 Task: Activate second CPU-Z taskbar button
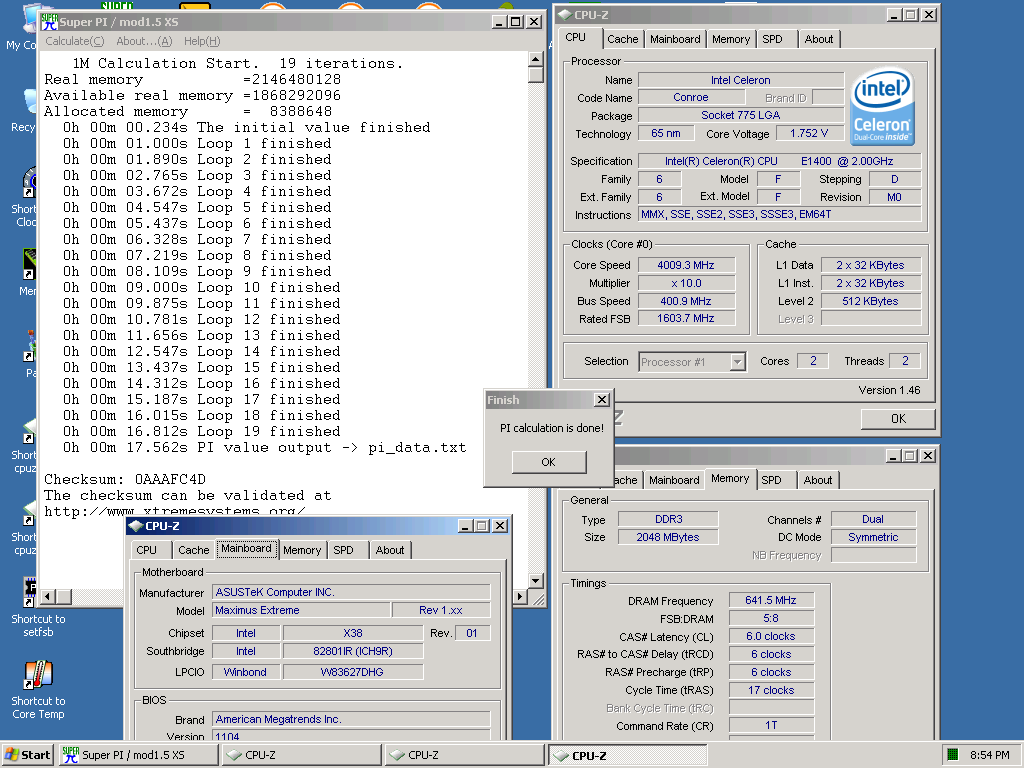coord(465,755)
